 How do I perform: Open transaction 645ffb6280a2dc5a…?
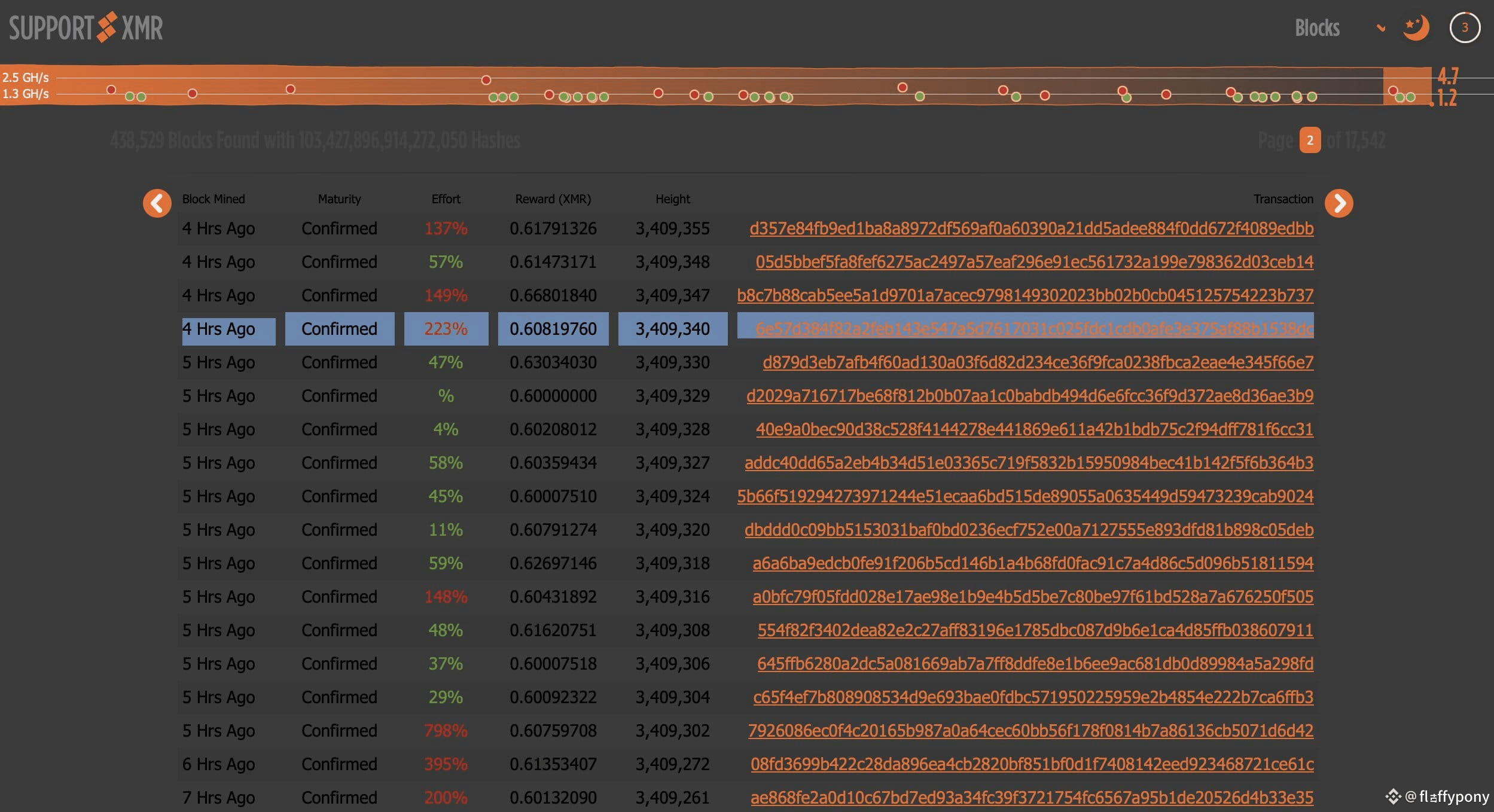coord(1035,664)
